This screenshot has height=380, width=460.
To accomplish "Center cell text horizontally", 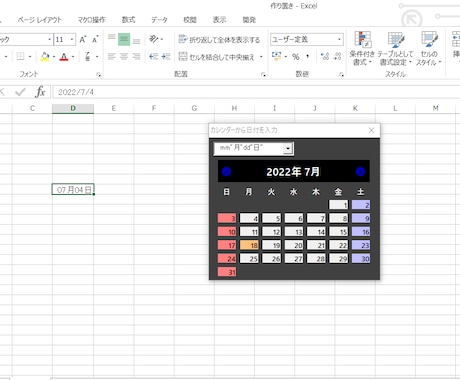I will [x=124, y=56].
